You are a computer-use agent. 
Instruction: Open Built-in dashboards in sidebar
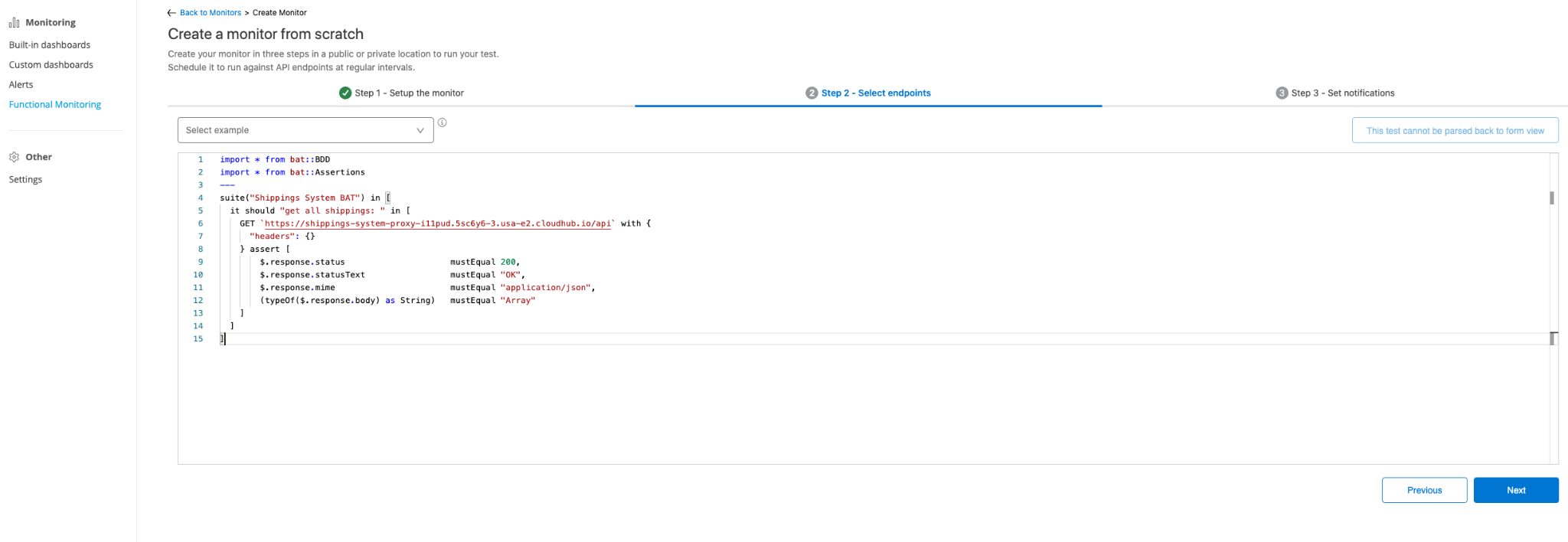pyautogui.click(x=50, y=45)
